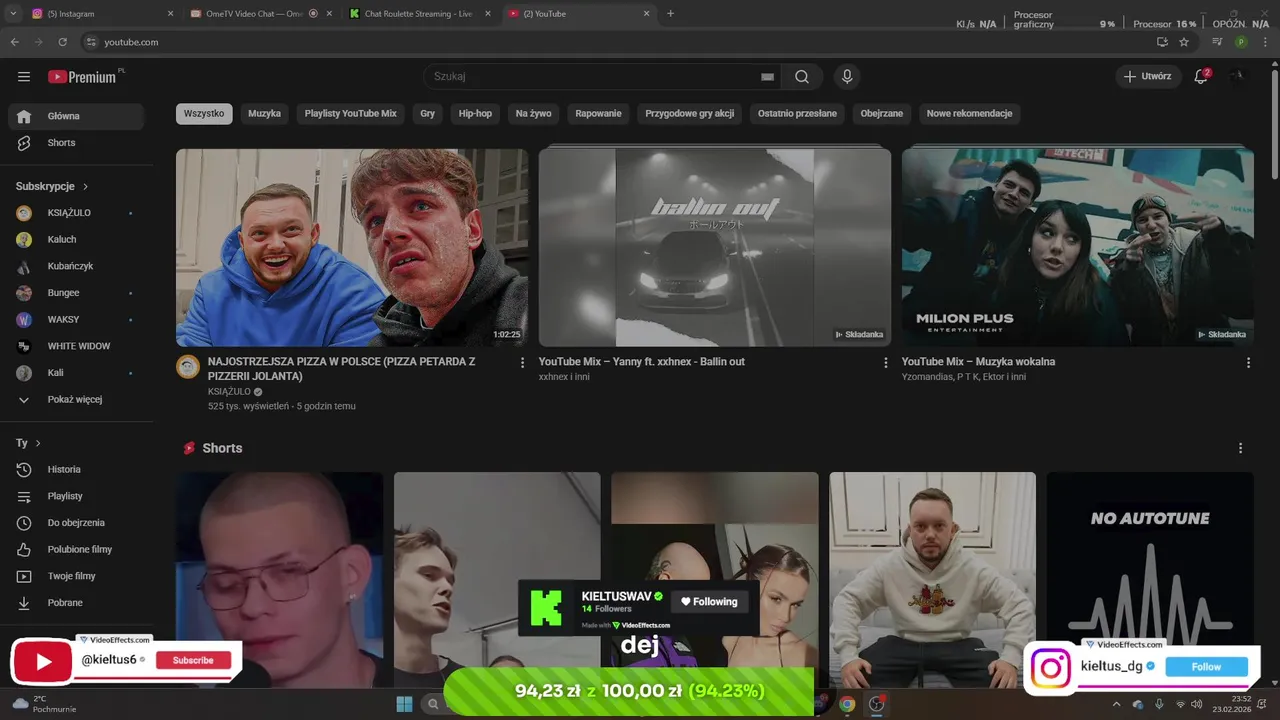The width and height of the screenshot is (1280, 720).
Task: Click the Główna home icon
Action: [24, 116]
